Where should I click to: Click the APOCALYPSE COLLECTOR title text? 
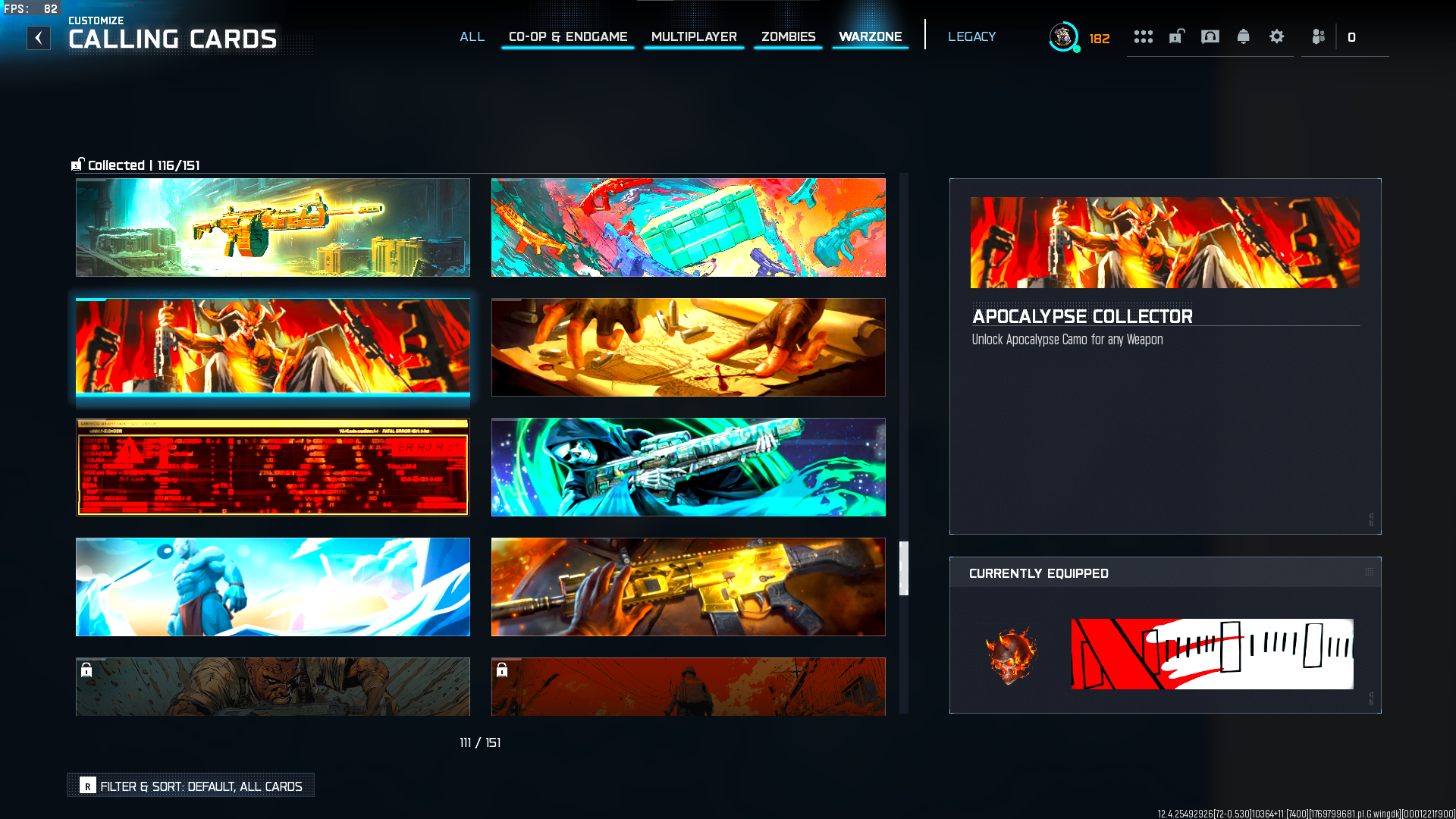coord(1082,316)
